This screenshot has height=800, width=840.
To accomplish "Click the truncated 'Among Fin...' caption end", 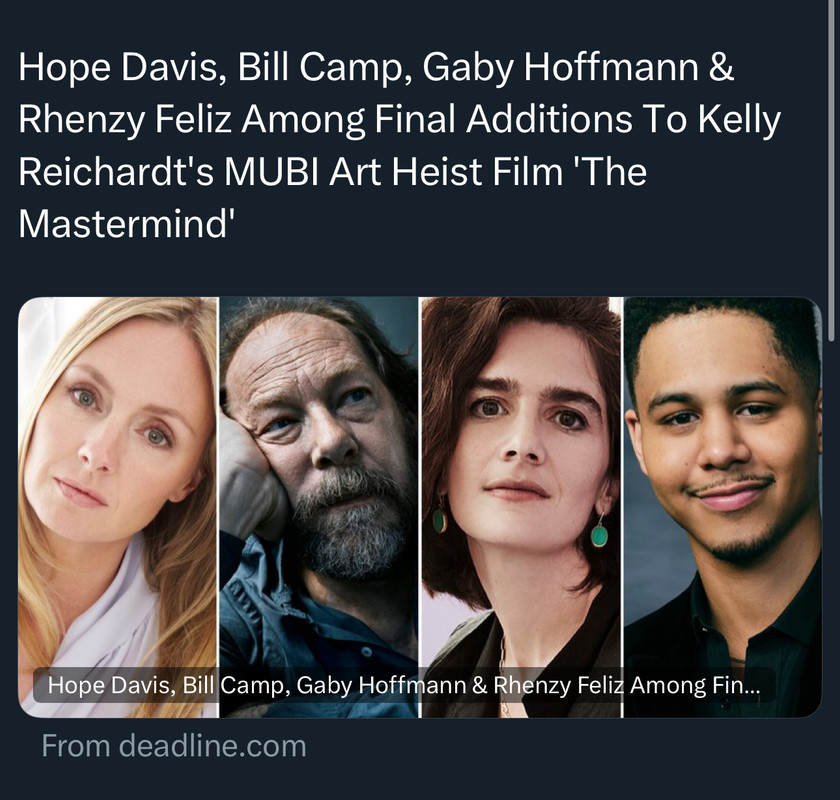I will (695, 685).
